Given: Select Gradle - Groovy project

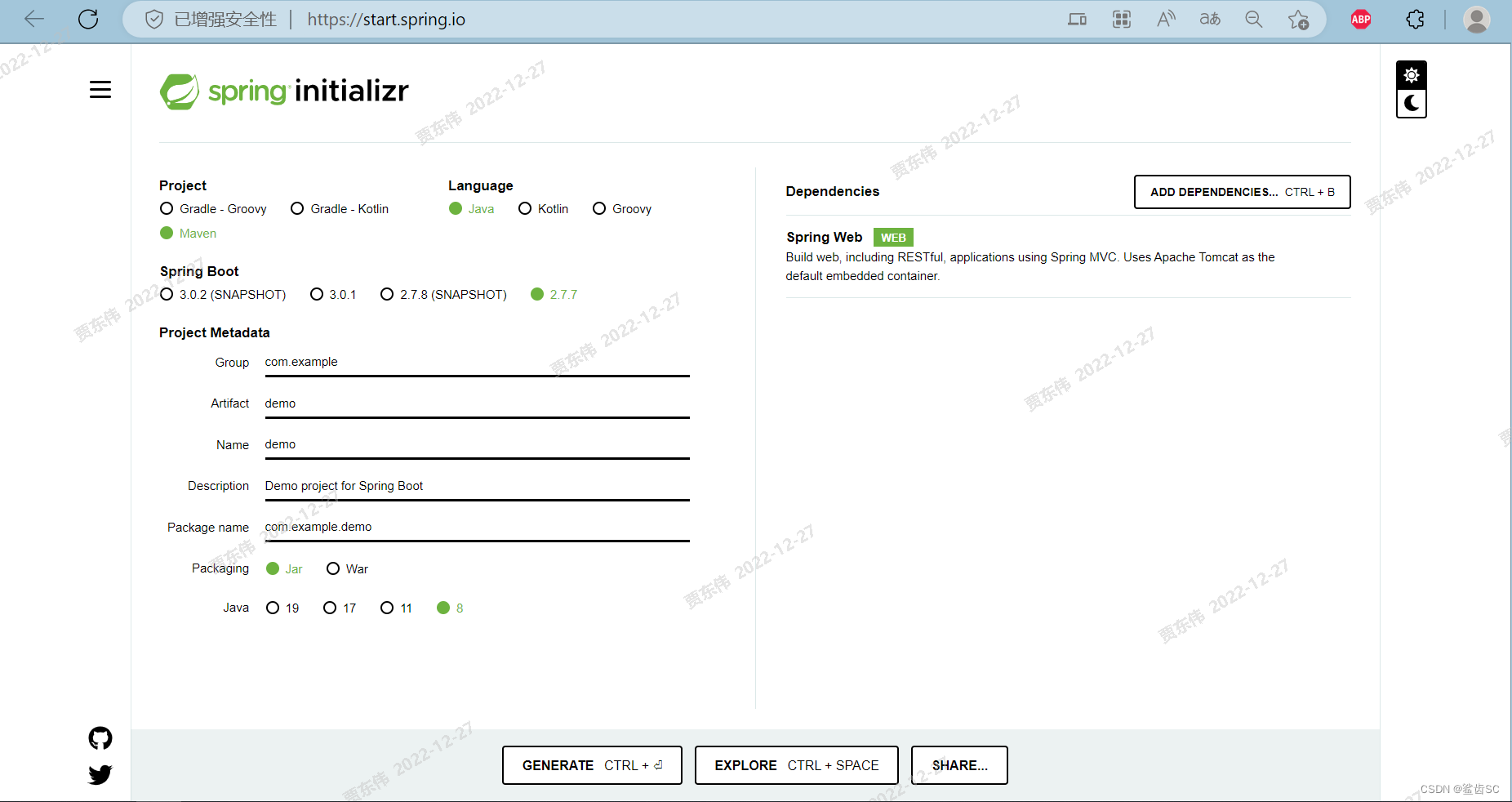Looking at the screenshot, I should pyautogui.click(x=214, y=209).
